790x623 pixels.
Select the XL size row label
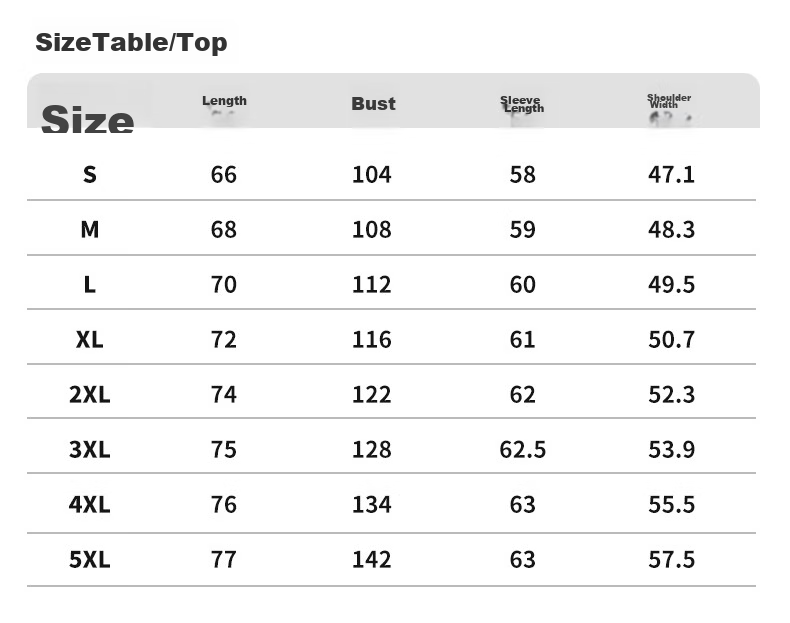click(90, 339)
